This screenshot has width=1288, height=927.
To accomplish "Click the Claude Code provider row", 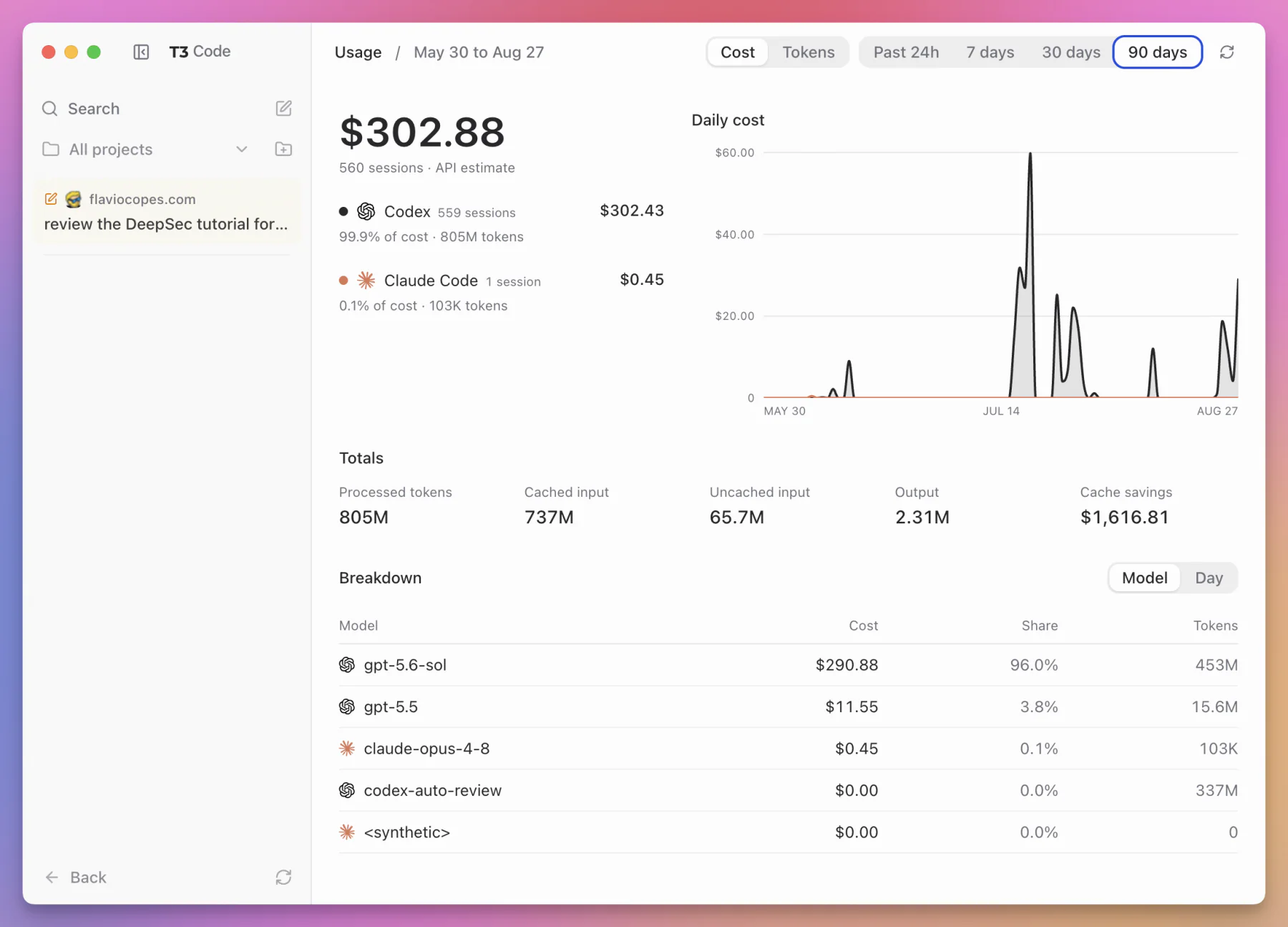I will point(501,292).
